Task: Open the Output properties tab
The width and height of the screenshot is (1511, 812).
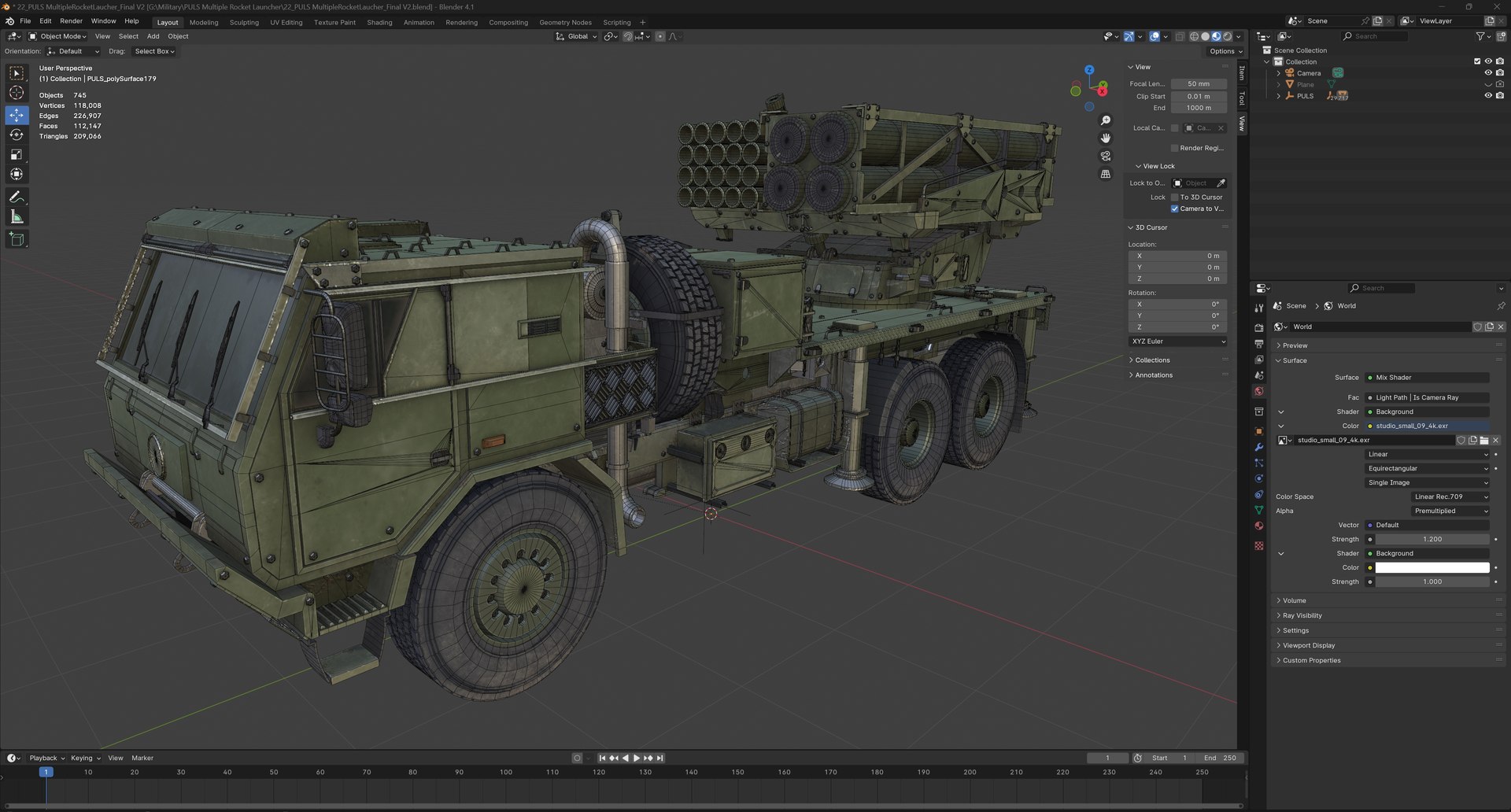Action: [1259, 344]
